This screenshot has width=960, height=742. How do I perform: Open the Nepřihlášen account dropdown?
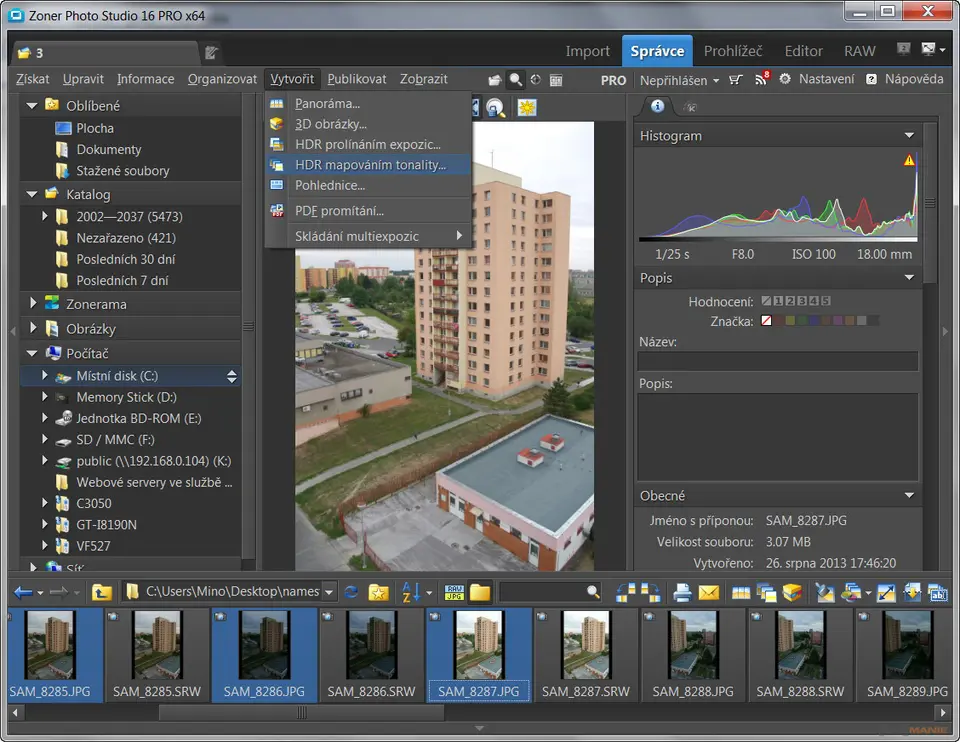[x=679, y=80]
